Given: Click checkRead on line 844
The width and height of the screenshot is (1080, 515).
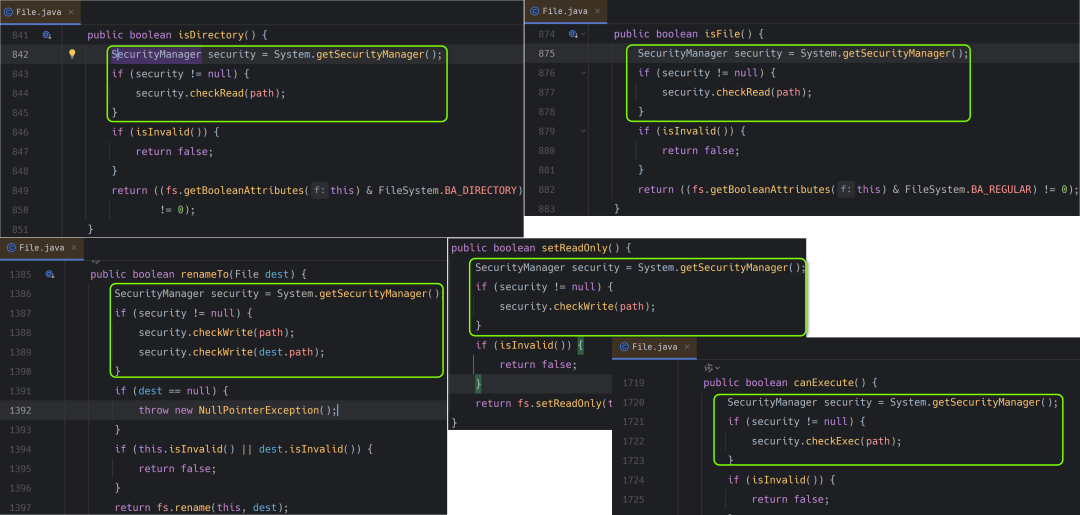Looking at the screenshot, I should (217, 93).
